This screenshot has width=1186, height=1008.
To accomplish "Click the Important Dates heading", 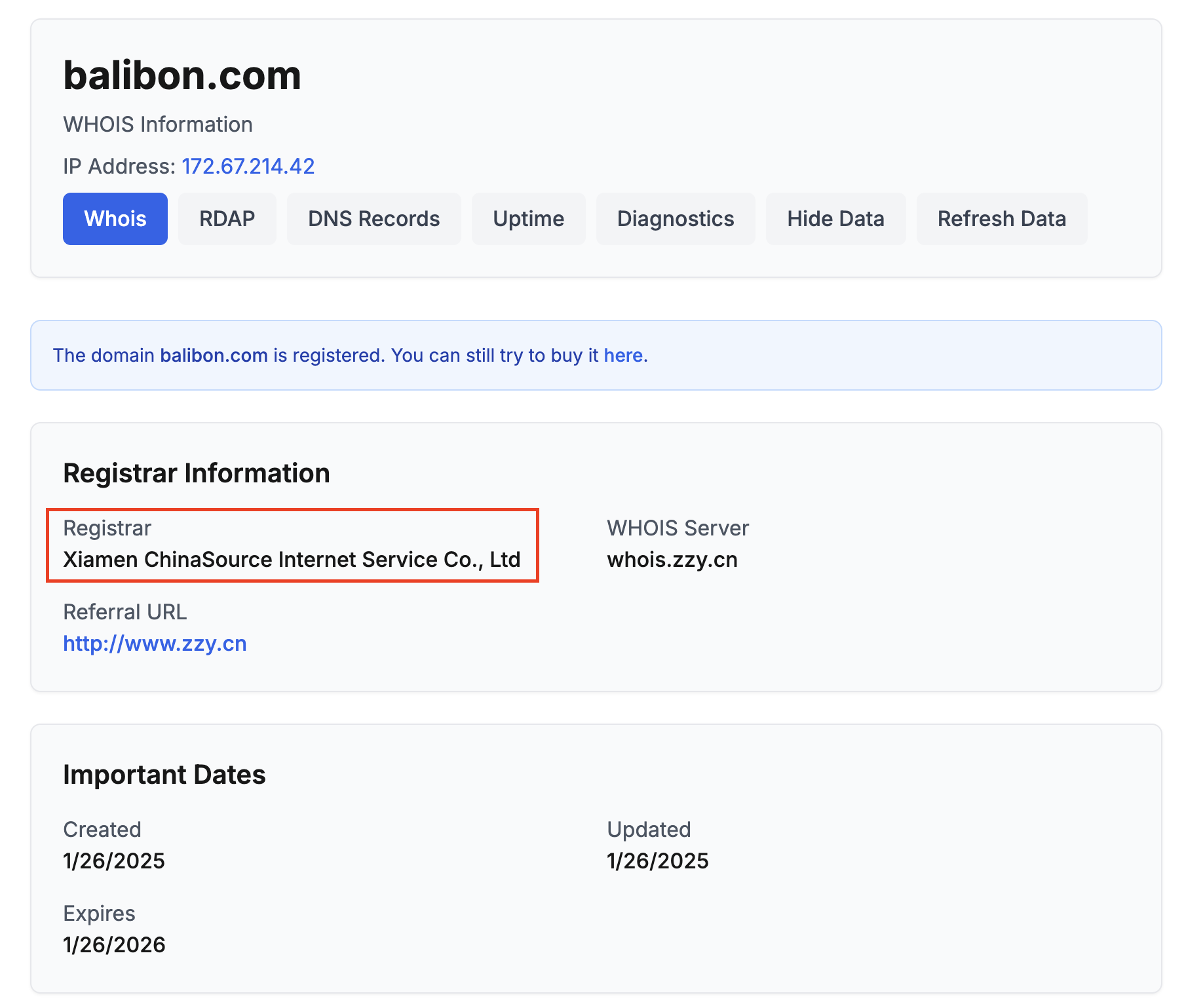I will coord(164,775).
